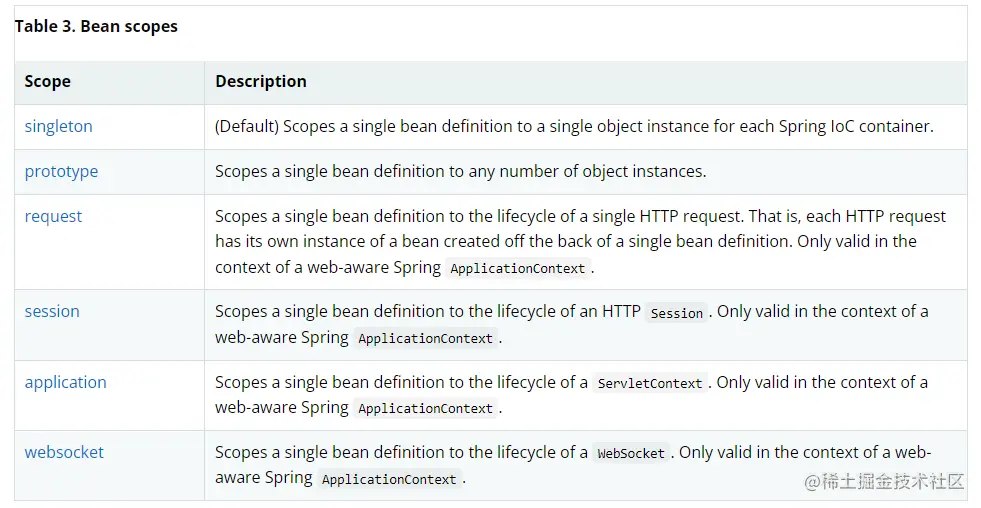The width and height of the screenshot is (981, 508).
Task: Click ApplicationContext code in websocket row
Action: click(x=389, y=480)
